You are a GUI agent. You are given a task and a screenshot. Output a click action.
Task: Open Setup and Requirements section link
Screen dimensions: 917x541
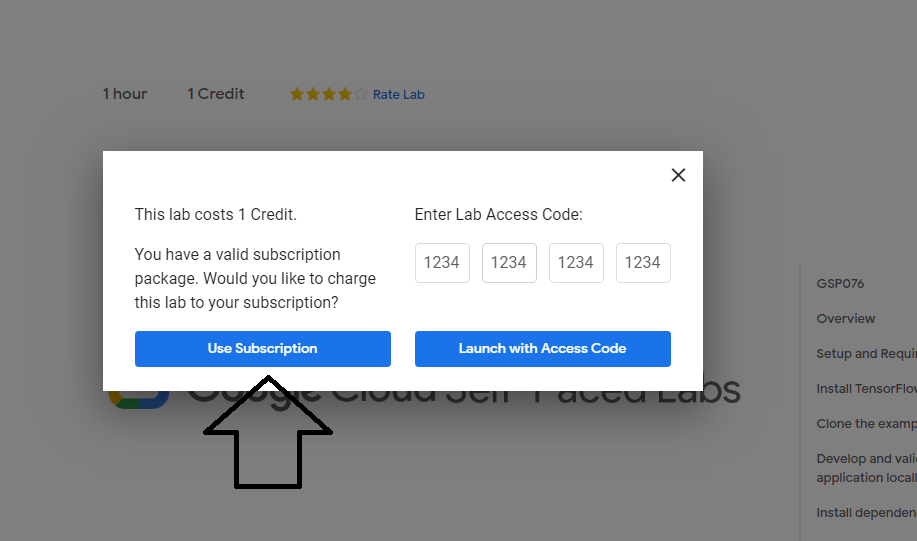867,354
